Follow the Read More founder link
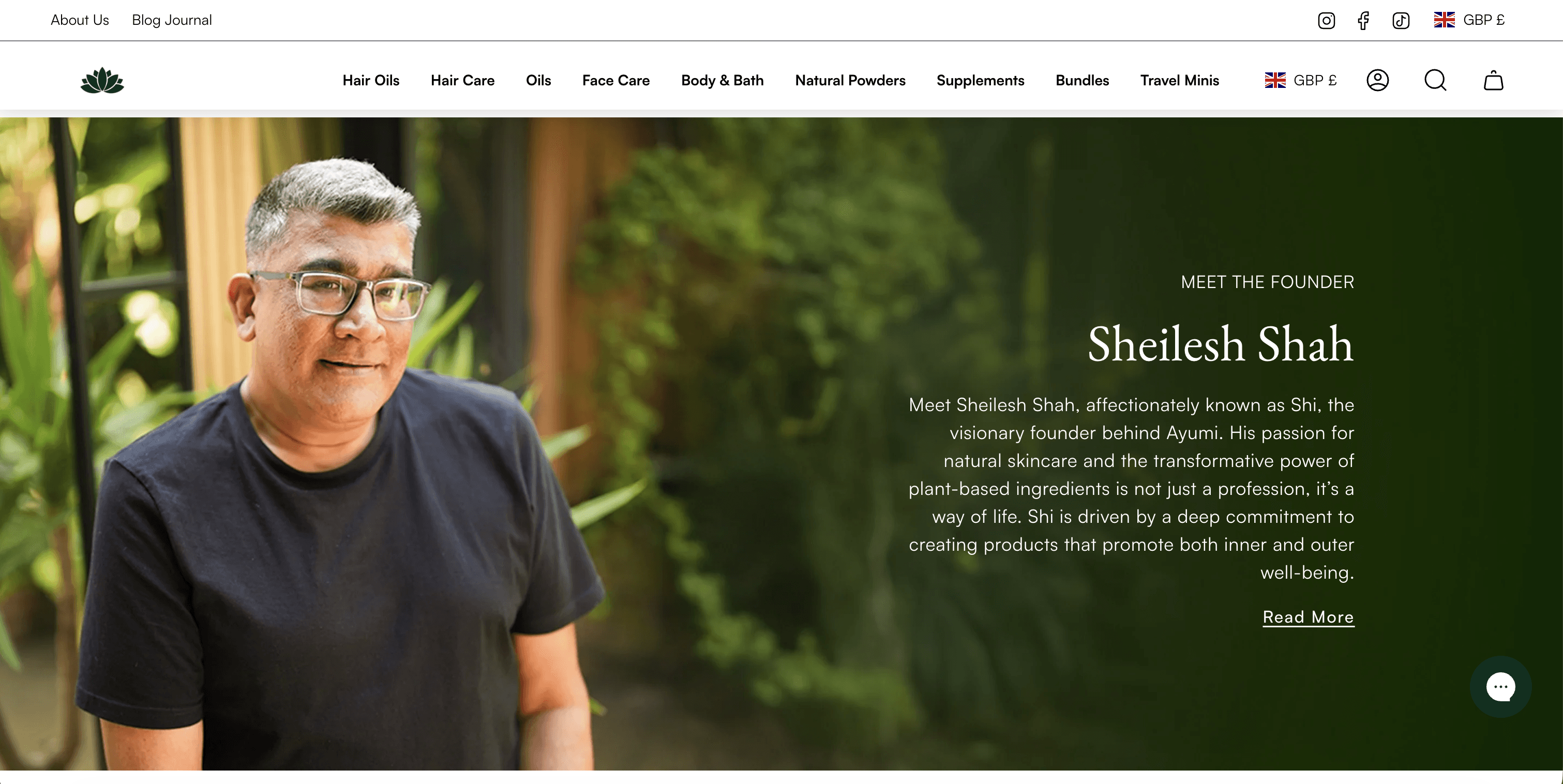 (x=1308, y=617)
